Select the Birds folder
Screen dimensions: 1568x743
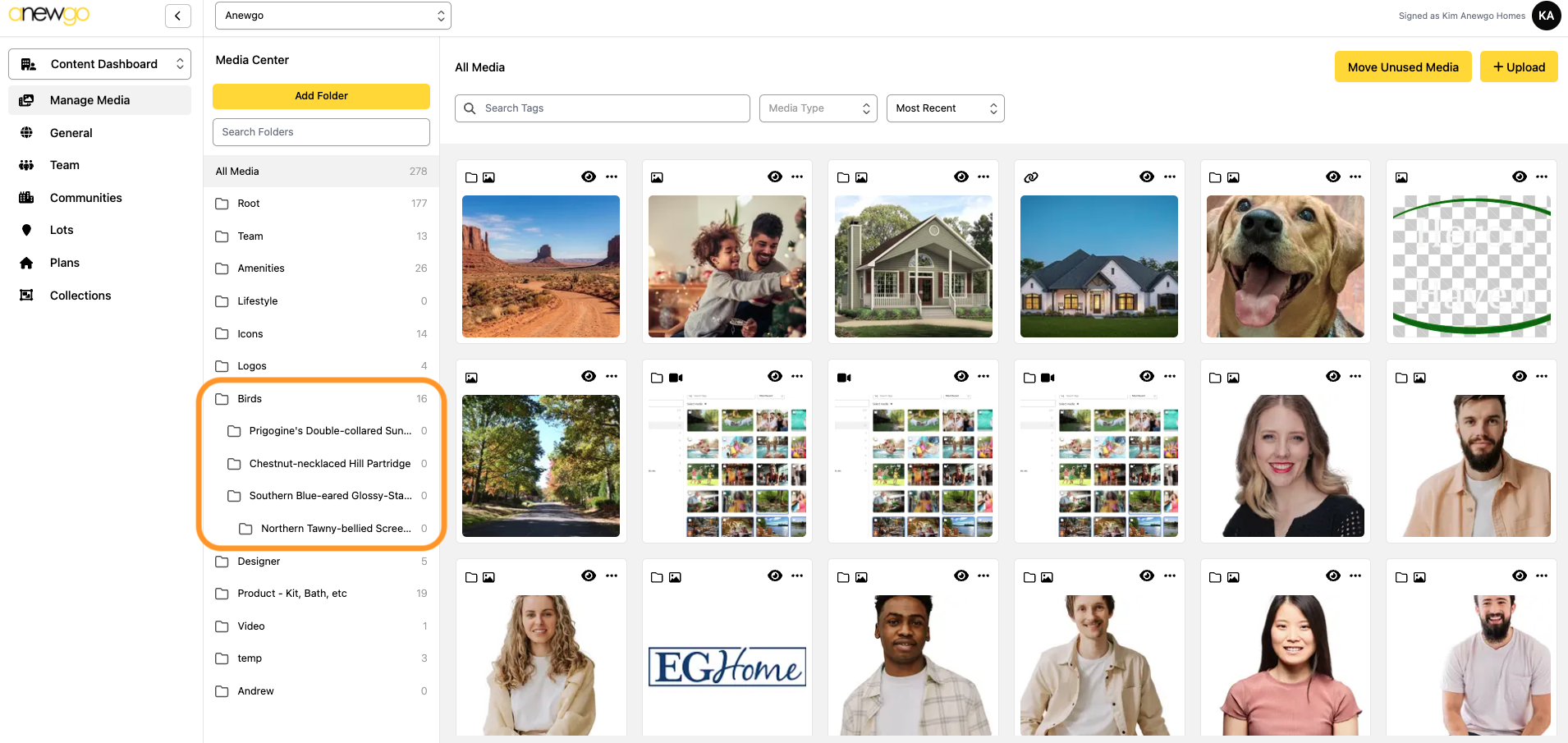coord(250,399)
